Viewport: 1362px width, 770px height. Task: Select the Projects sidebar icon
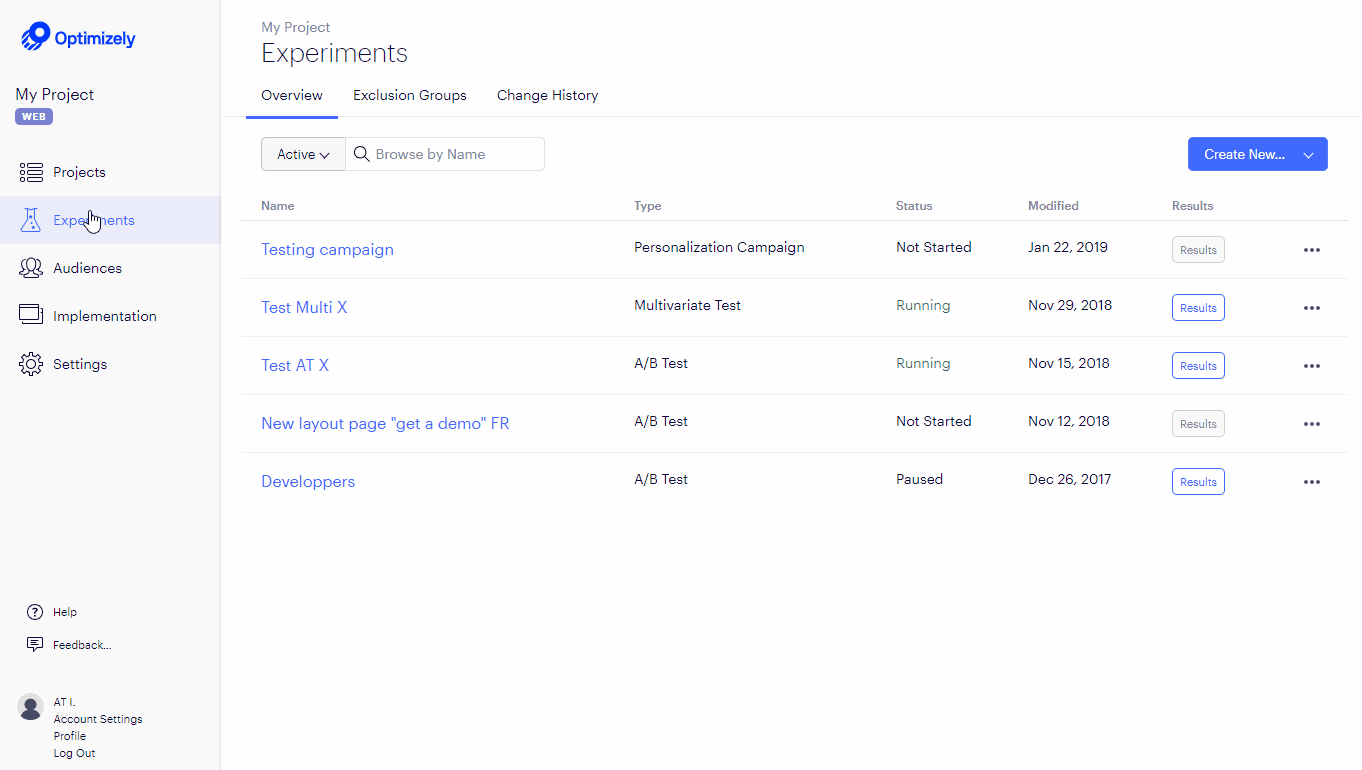point(31,171)
